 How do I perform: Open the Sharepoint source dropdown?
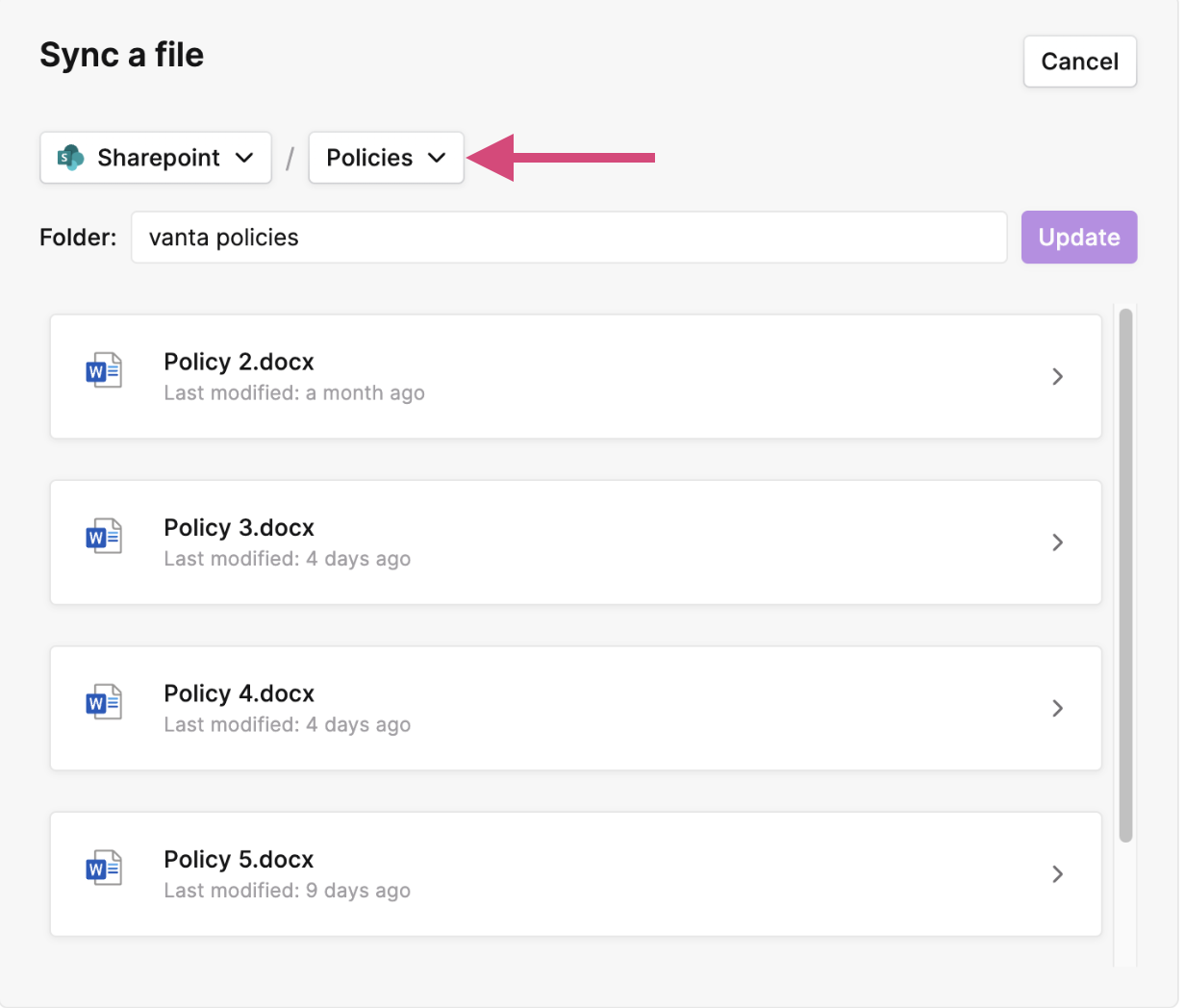coord(156,158)
